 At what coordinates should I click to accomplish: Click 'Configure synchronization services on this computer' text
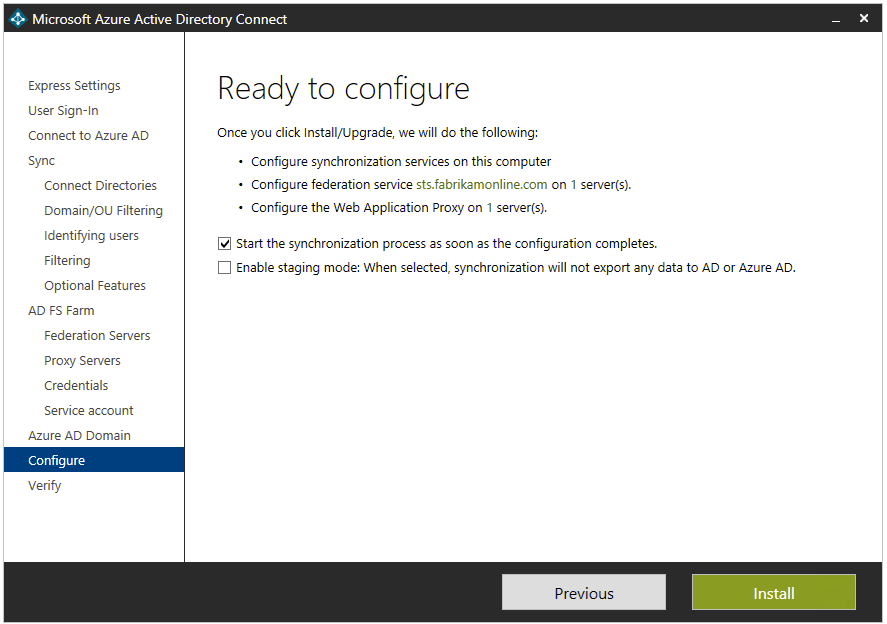[401, 161]
